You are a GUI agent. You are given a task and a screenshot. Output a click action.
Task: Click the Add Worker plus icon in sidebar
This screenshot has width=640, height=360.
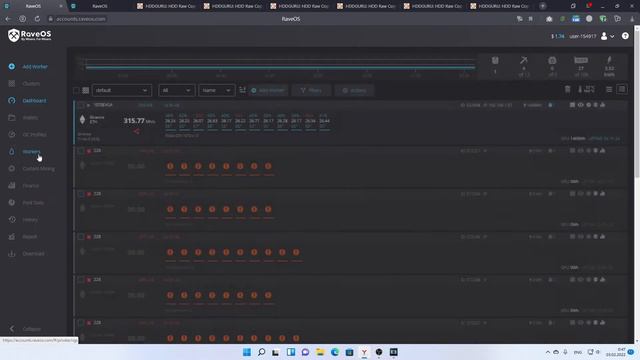(11, 67)
